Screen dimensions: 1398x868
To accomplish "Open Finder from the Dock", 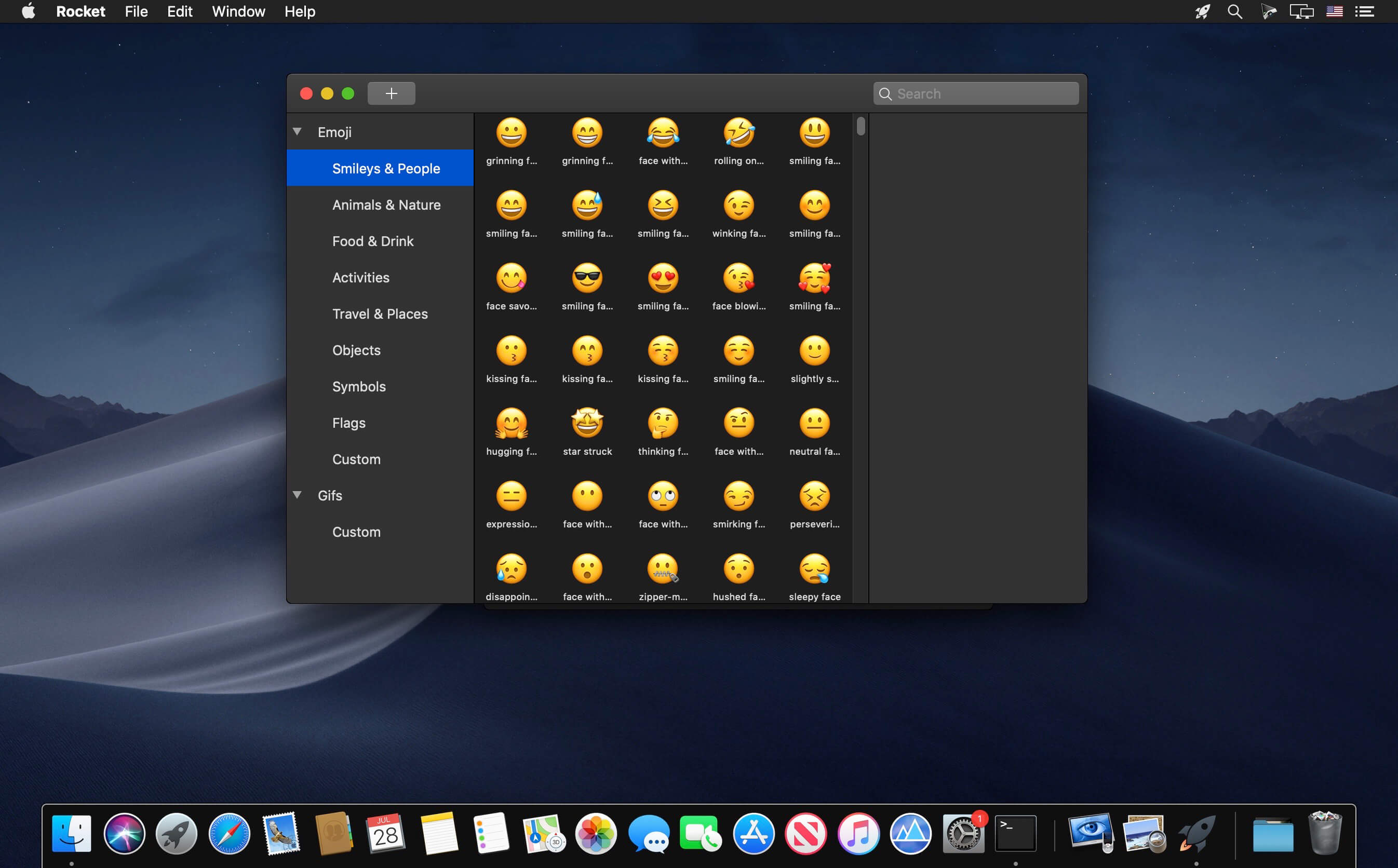I will pyautogui.click(x=70, y=833).
